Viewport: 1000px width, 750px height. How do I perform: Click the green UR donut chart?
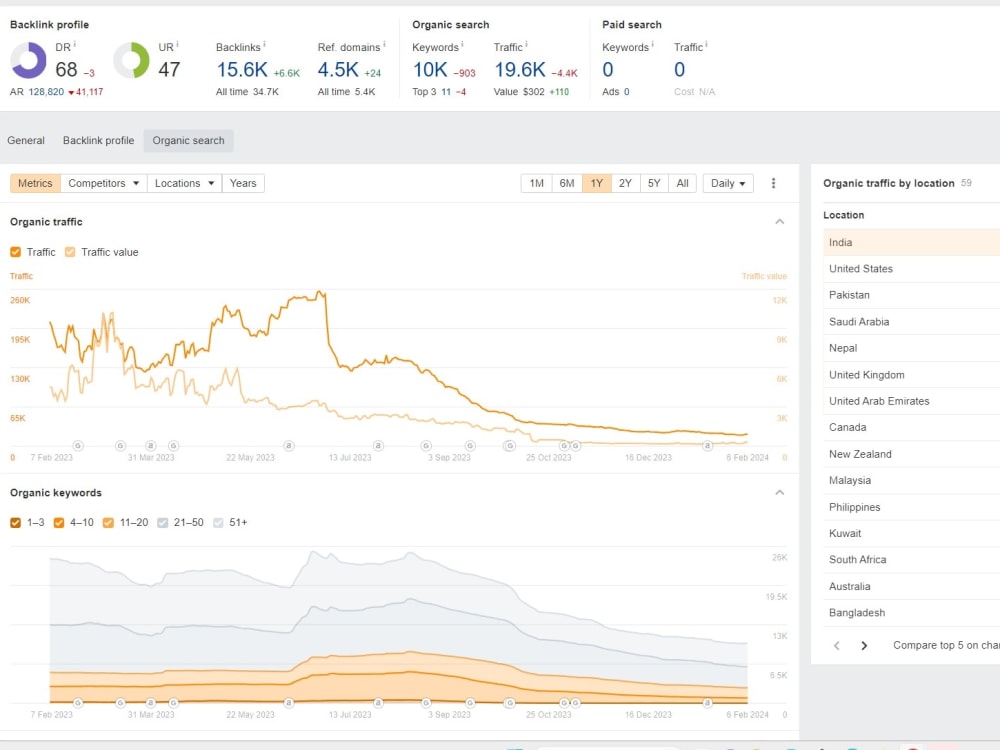(x=131, y=60)
